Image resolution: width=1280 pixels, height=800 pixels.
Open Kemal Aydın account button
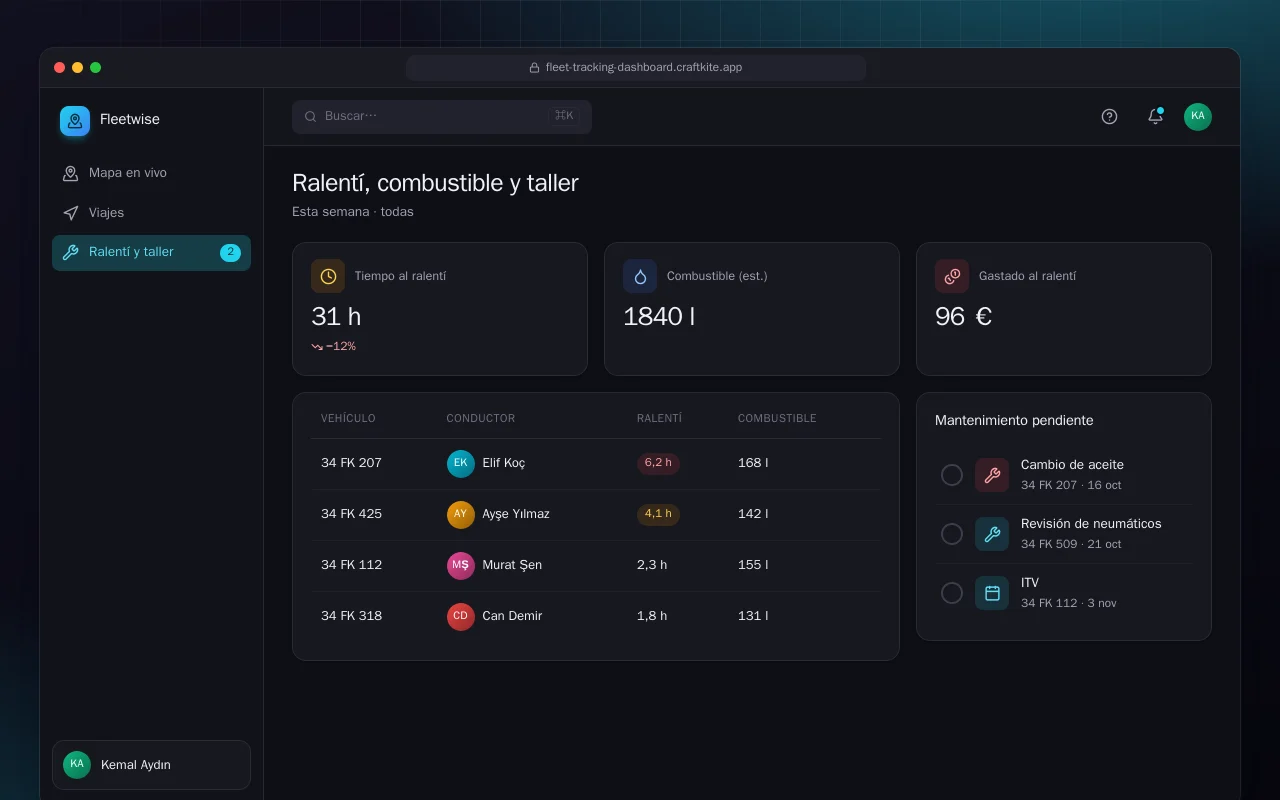pyautogui.click(x=151, y=765)
